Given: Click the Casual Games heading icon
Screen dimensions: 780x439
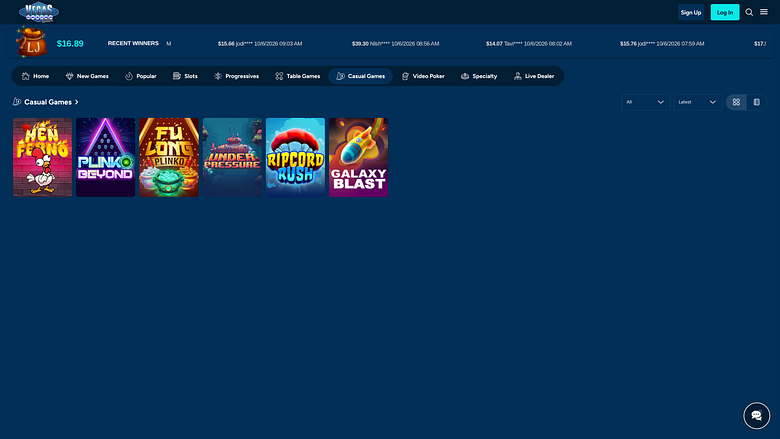Looking at the screenshot, I should (x=17, y=102).
